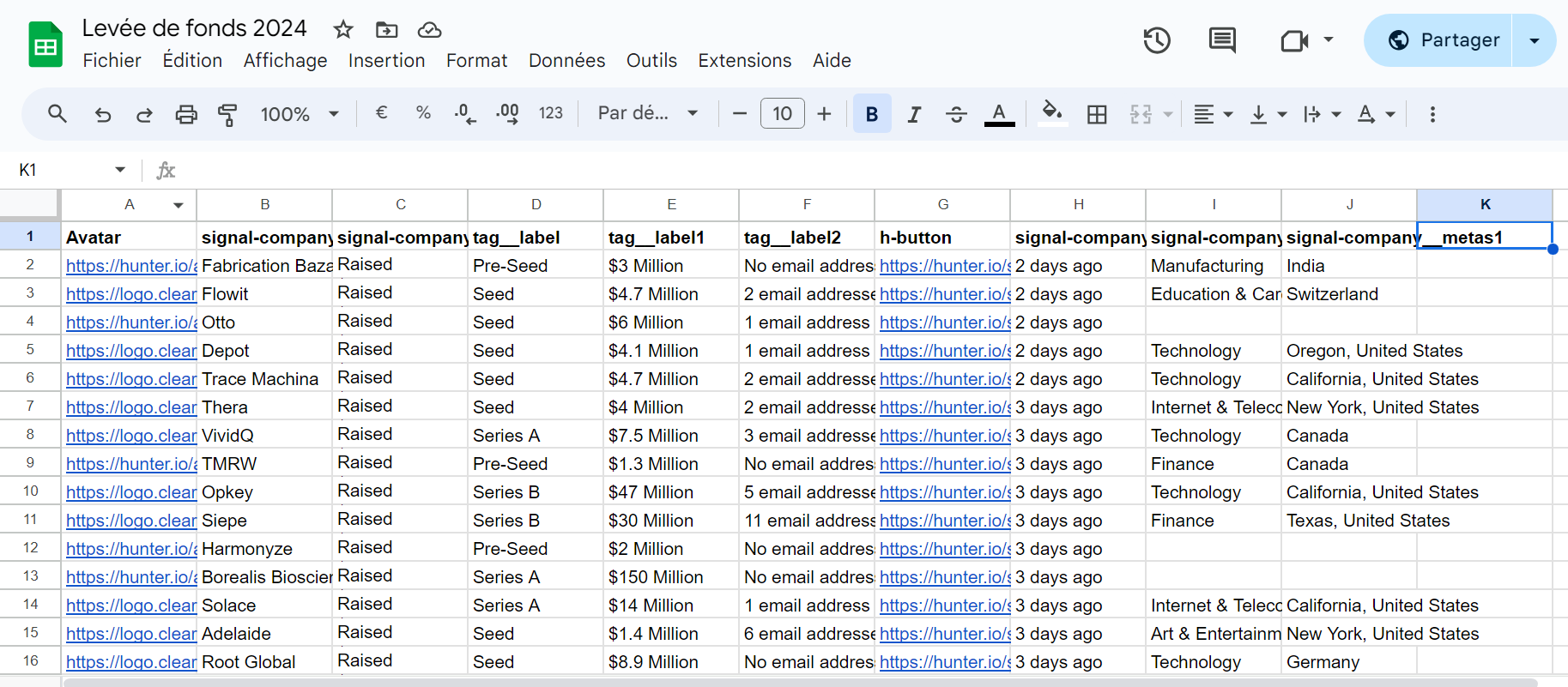
Task: Open the Name box cell dropdown
Action: click(x=120, y=170)
